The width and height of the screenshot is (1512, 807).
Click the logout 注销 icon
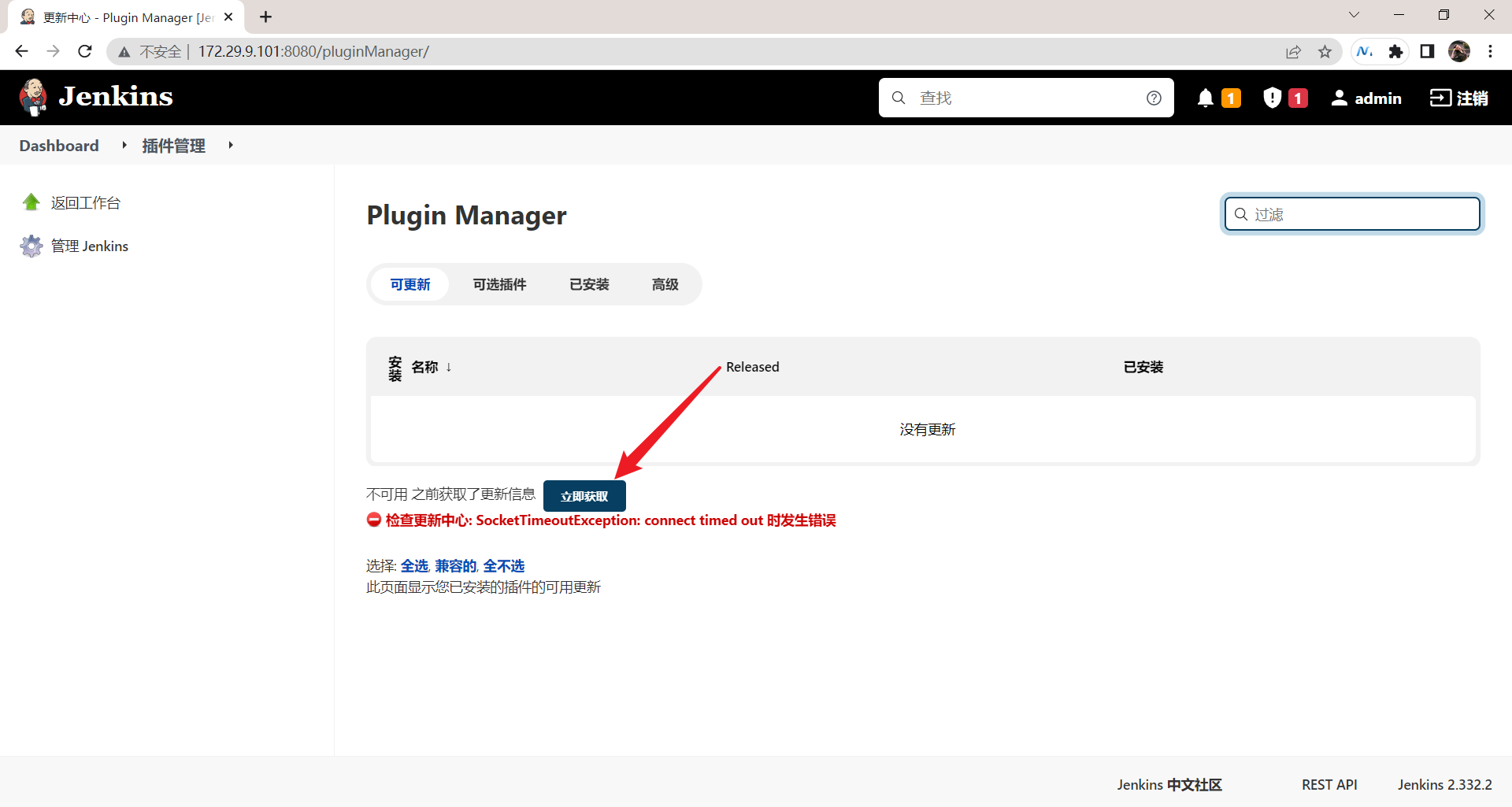tap(1440, 98)
